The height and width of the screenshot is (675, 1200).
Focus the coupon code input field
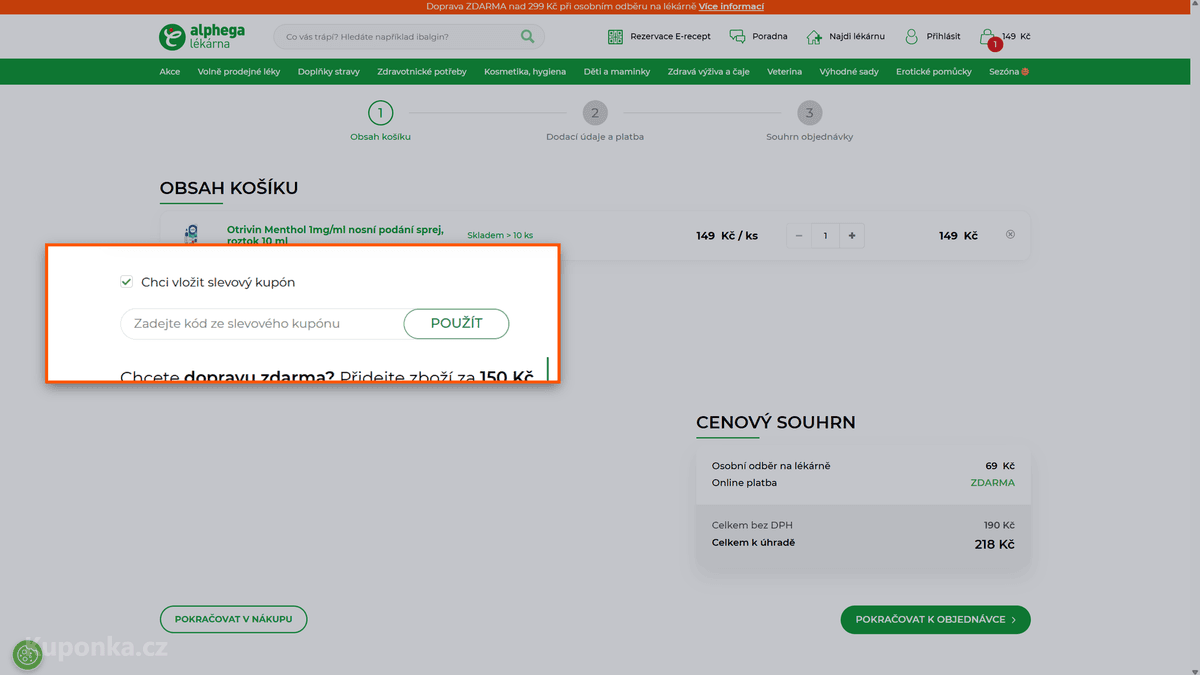point(262,324)
